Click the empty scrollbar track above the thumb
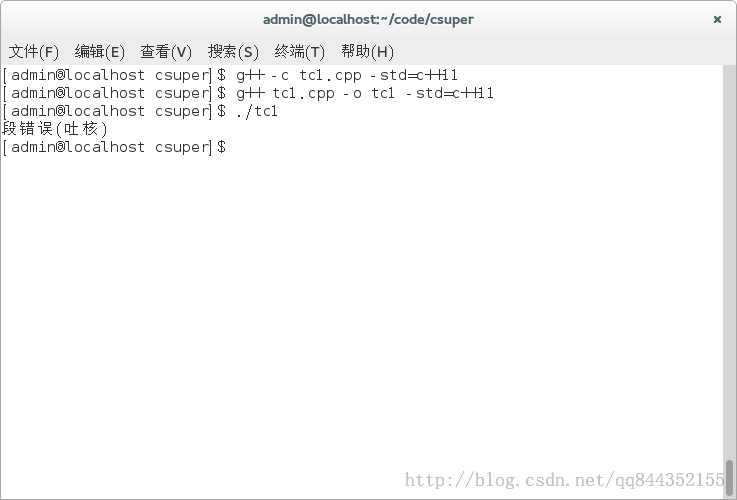Screen dimensions: 737x500 pos(729,261)
